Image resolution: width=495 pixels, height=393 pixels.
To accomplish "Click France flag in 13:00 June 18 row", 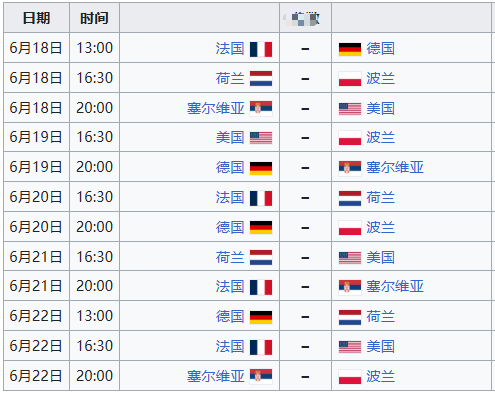I will click(x=261, y=49).
